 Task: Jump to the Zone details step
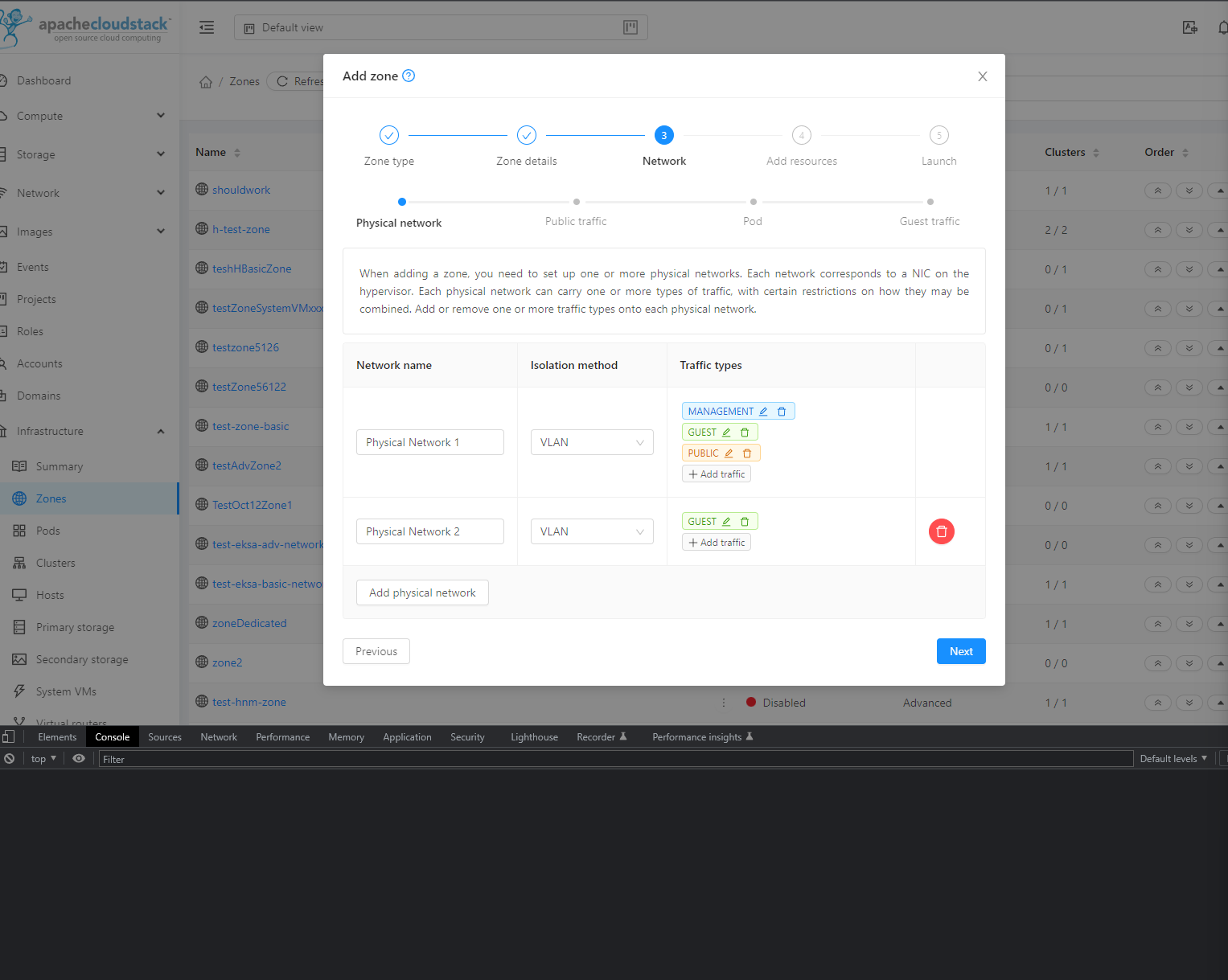click(x=527, y=135)
